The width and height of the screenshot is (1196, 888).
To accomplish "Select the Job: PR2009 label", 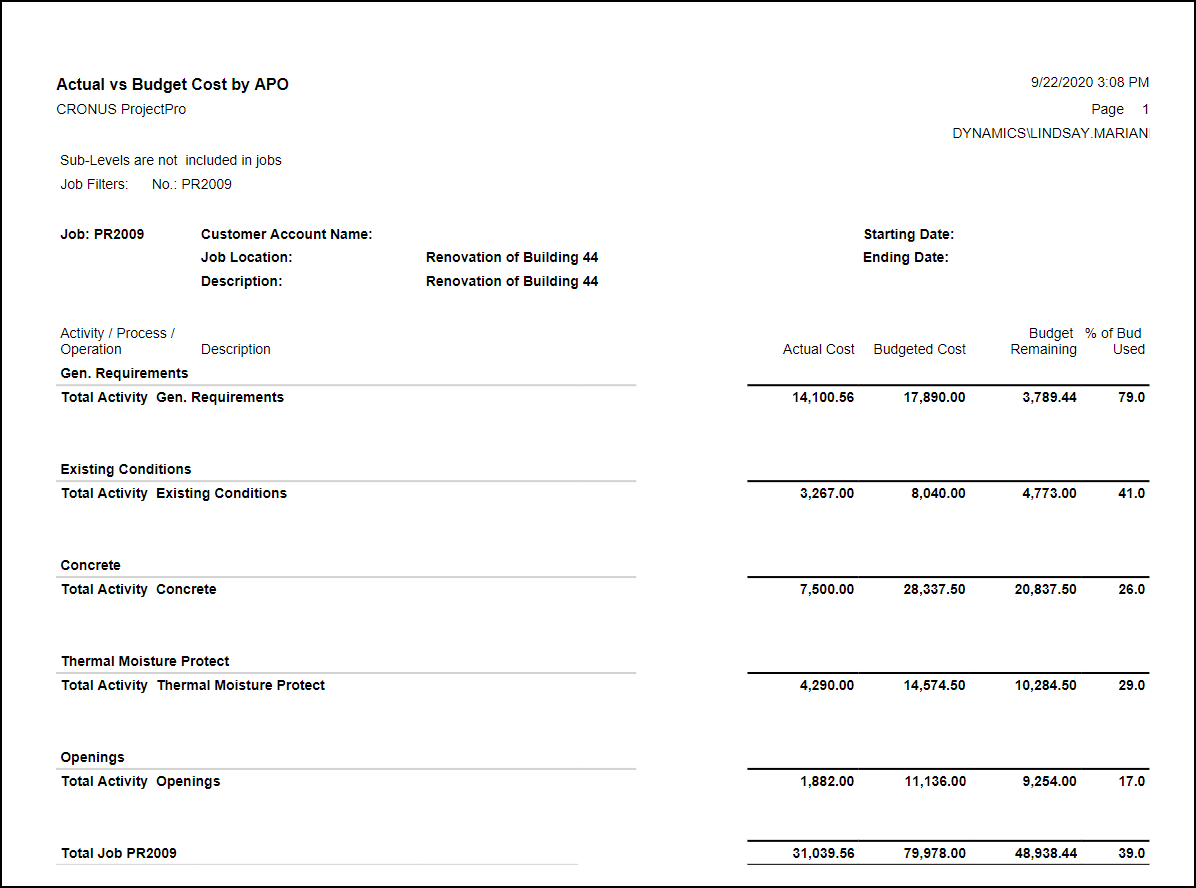I will (102, 234).
